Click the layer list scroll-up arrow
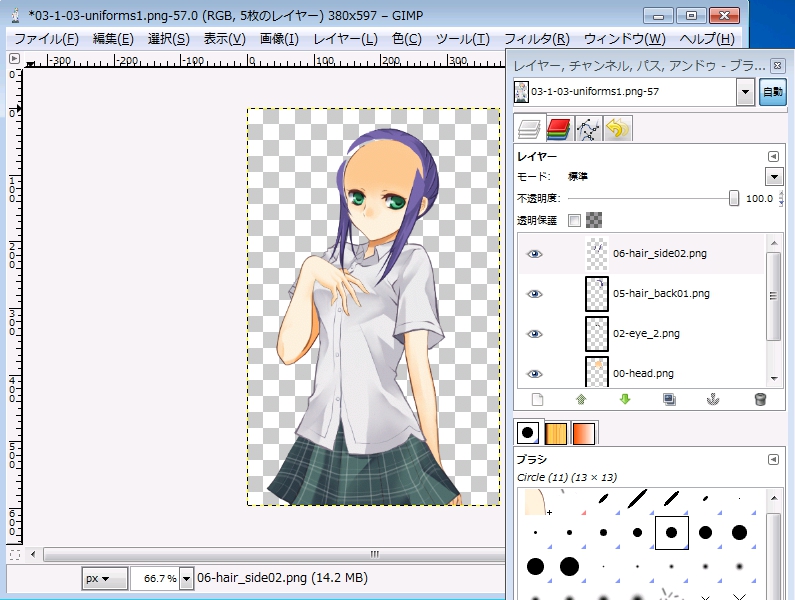The height and width of the screenshot is (600, 795). (x=774, y=243)
